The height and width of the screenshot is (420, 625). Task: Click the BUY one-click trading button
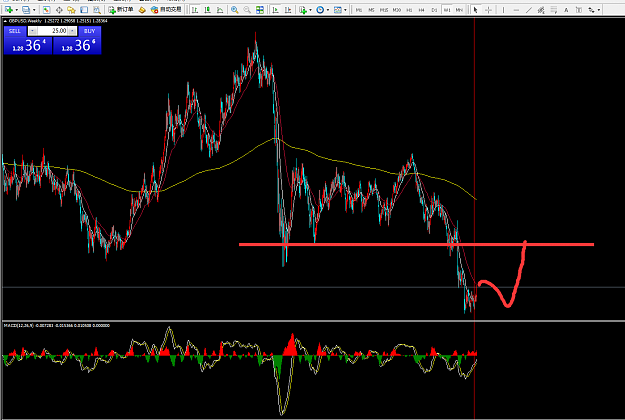click(x=90, y=31)
